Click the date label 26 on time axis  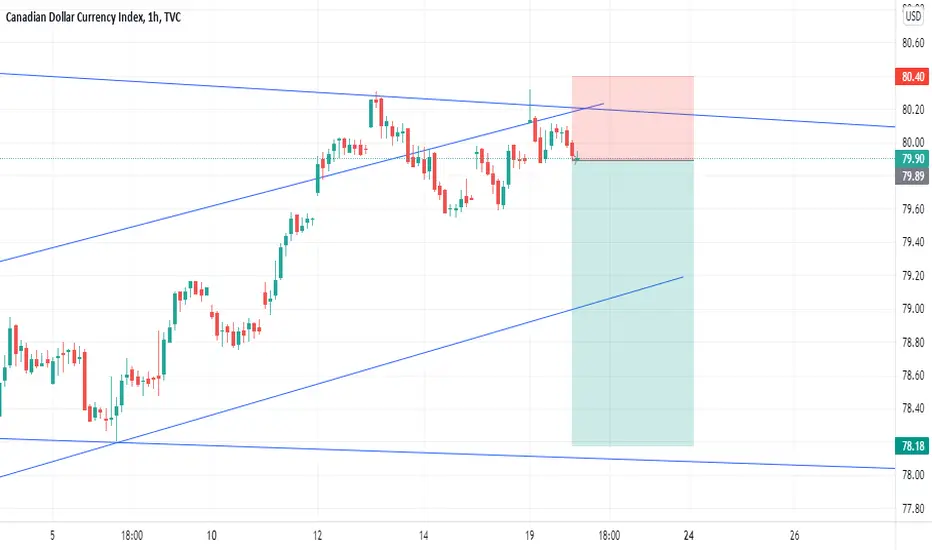[795, 536]
